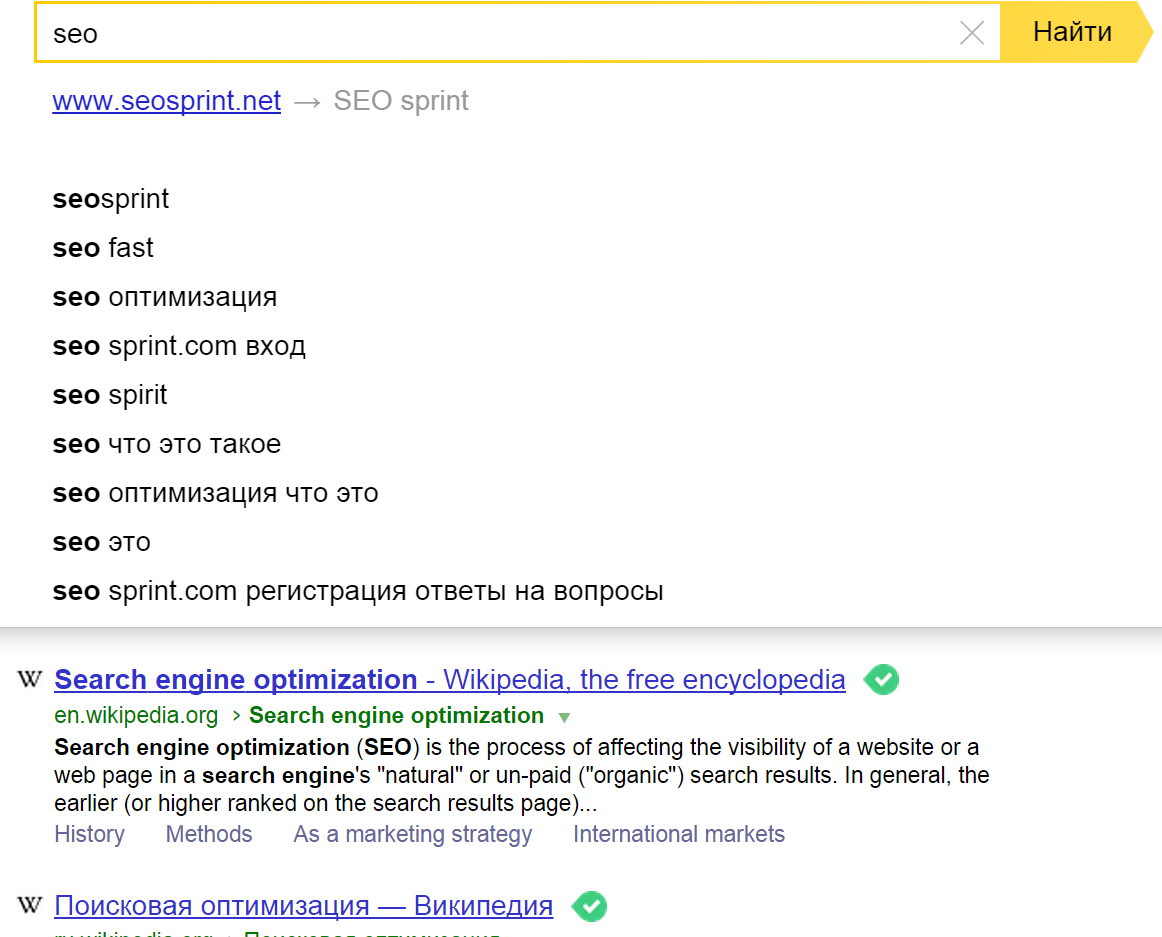Open the History sitelink

point(89,833)
